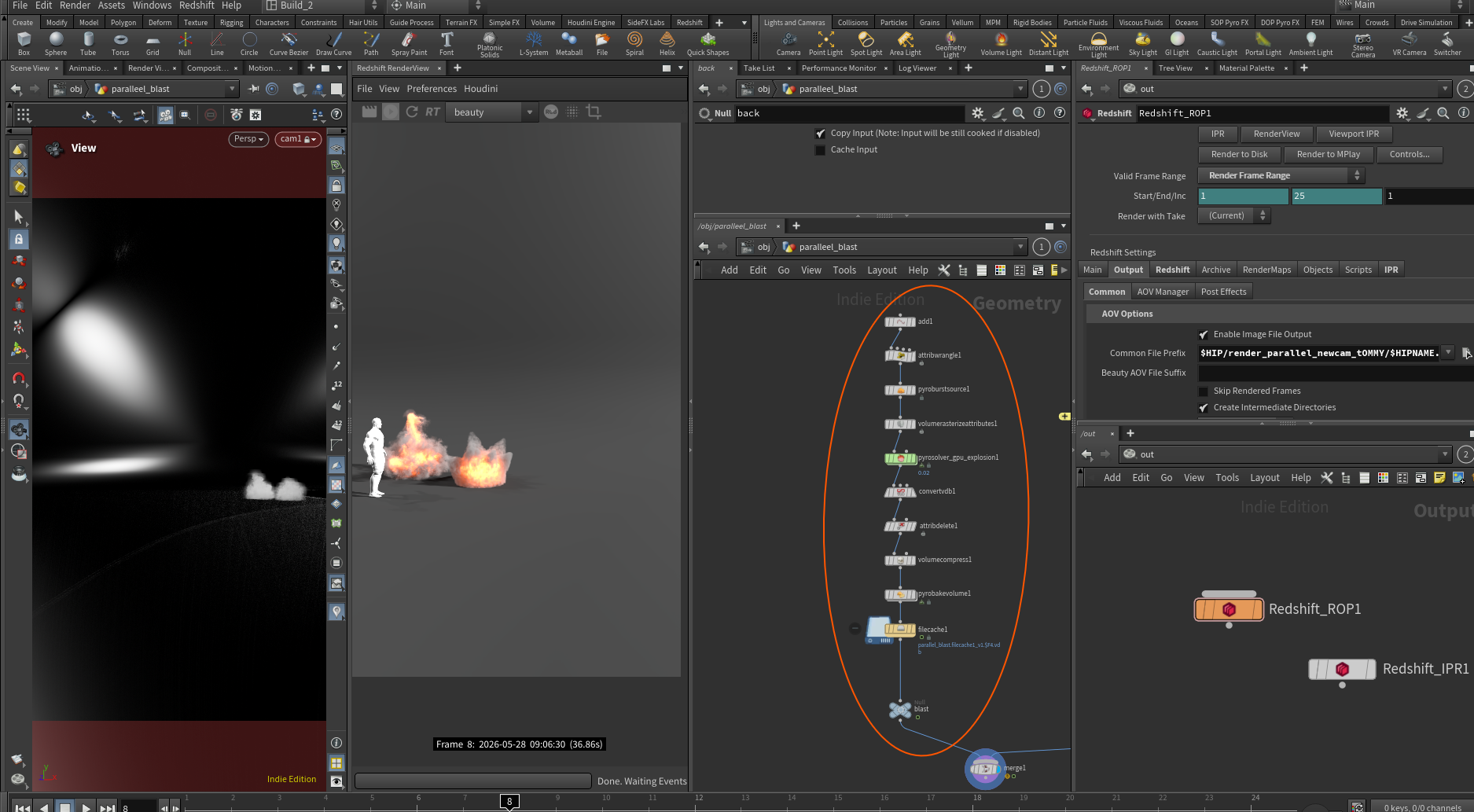This screenshot has height=812, width=1474.
Task: Enable Skip Rendered Frames option
Action: 1203,391
